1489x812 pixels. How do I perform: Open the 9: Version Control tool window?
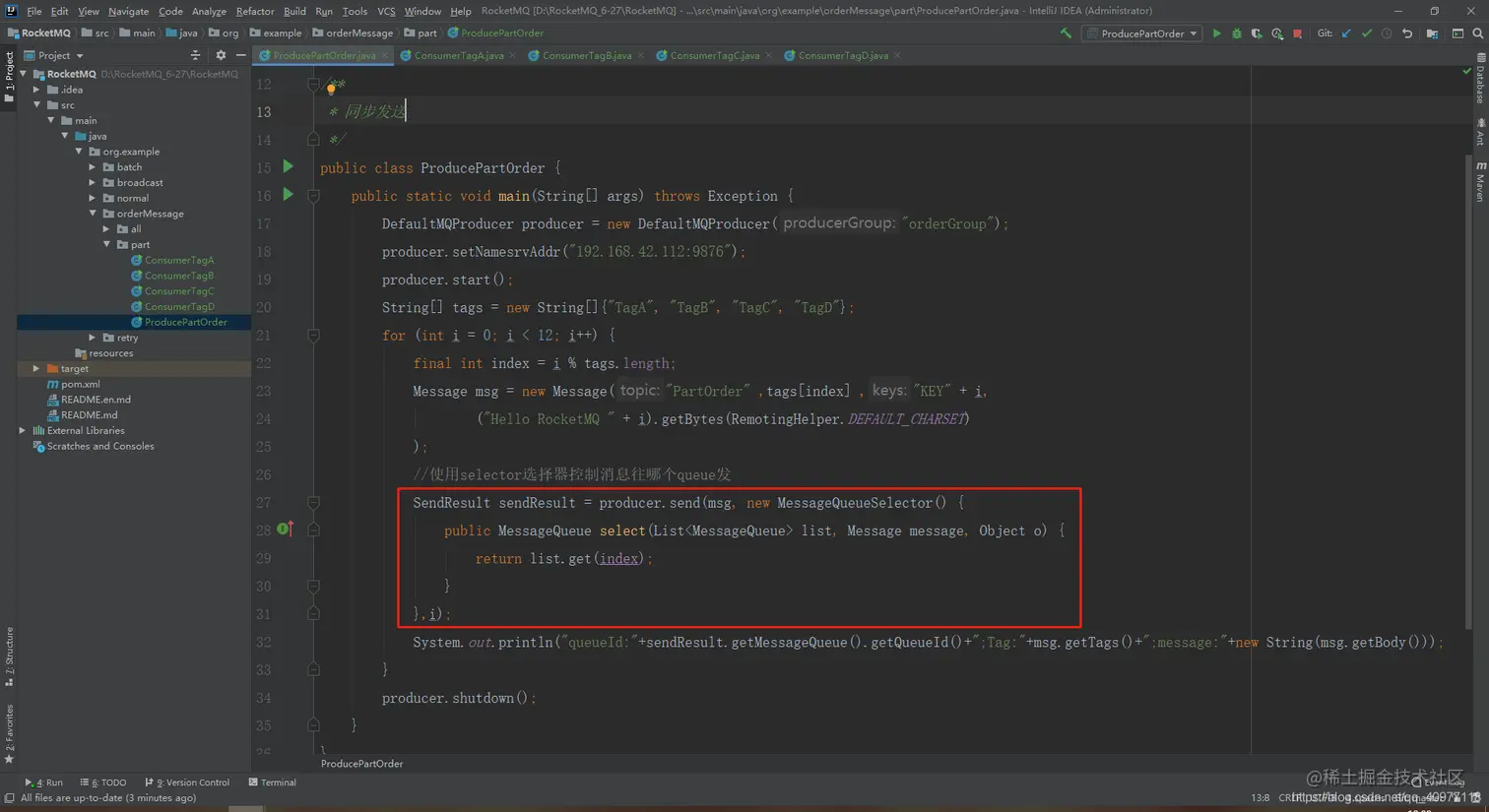pos(187,782)
